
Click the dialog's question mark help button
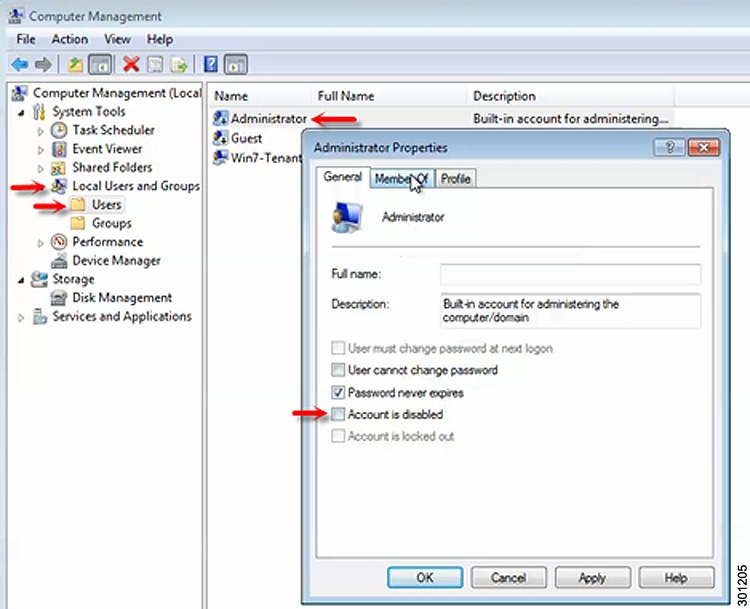pos(669,147)
